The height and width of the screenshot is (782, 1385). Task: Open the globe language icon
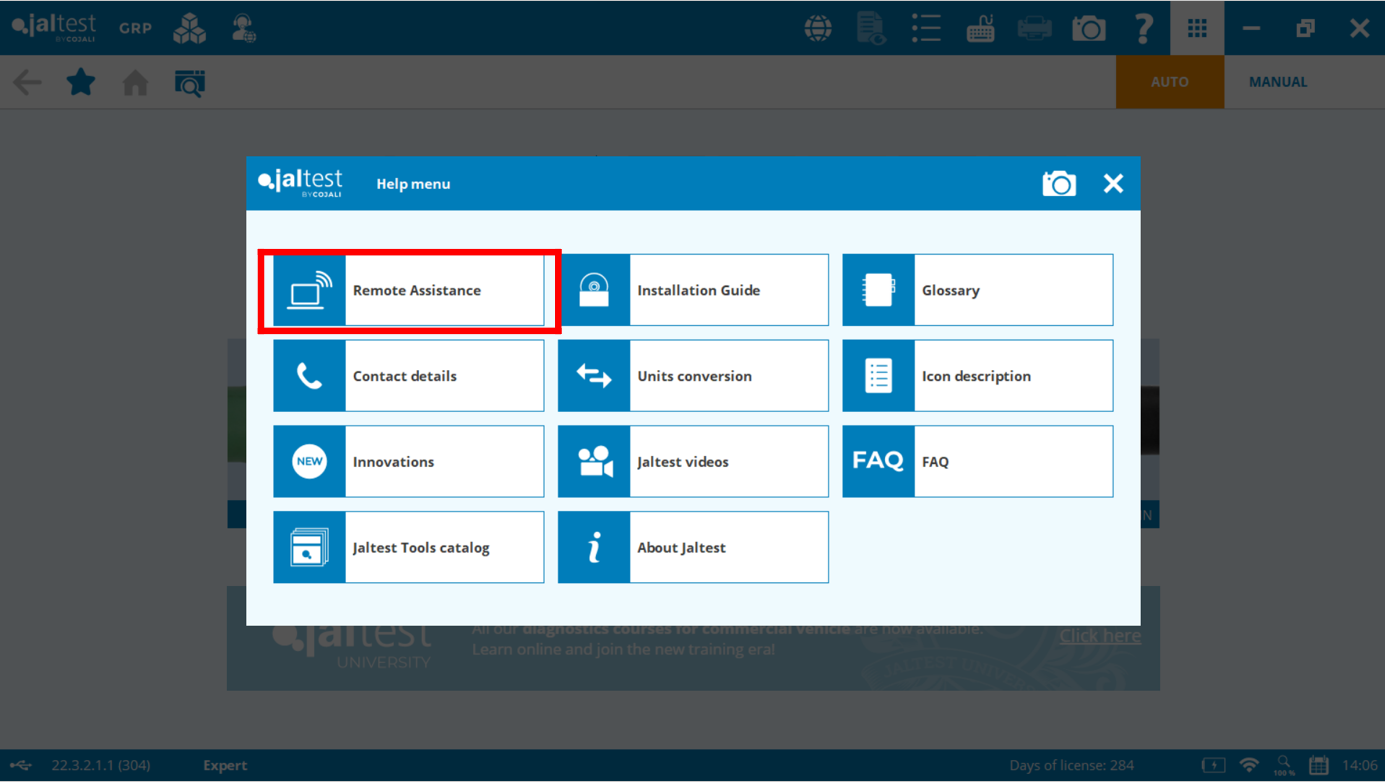point(818,28)
